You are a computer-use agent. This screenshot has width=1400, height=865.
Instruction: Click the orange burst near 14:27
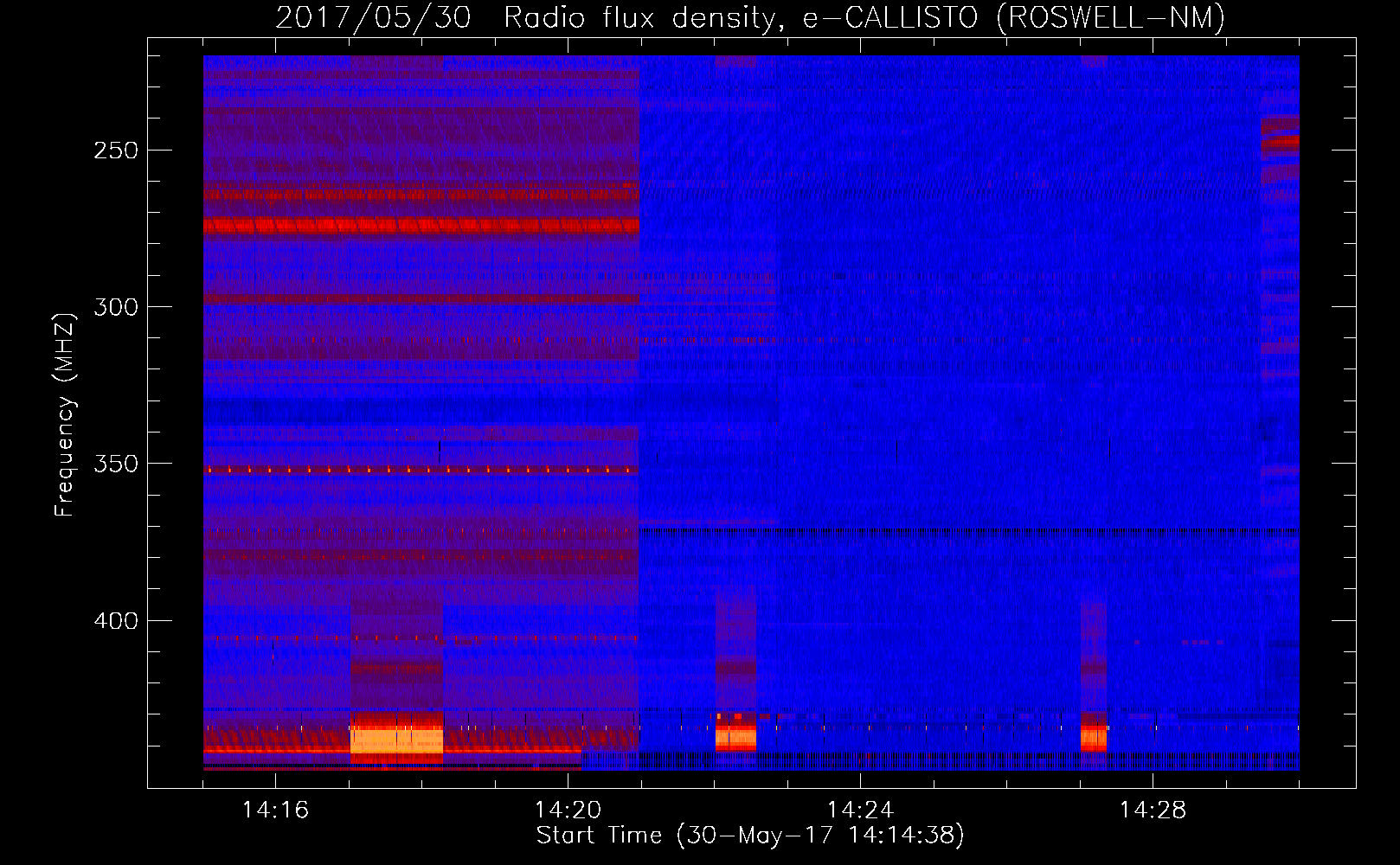1094,738
